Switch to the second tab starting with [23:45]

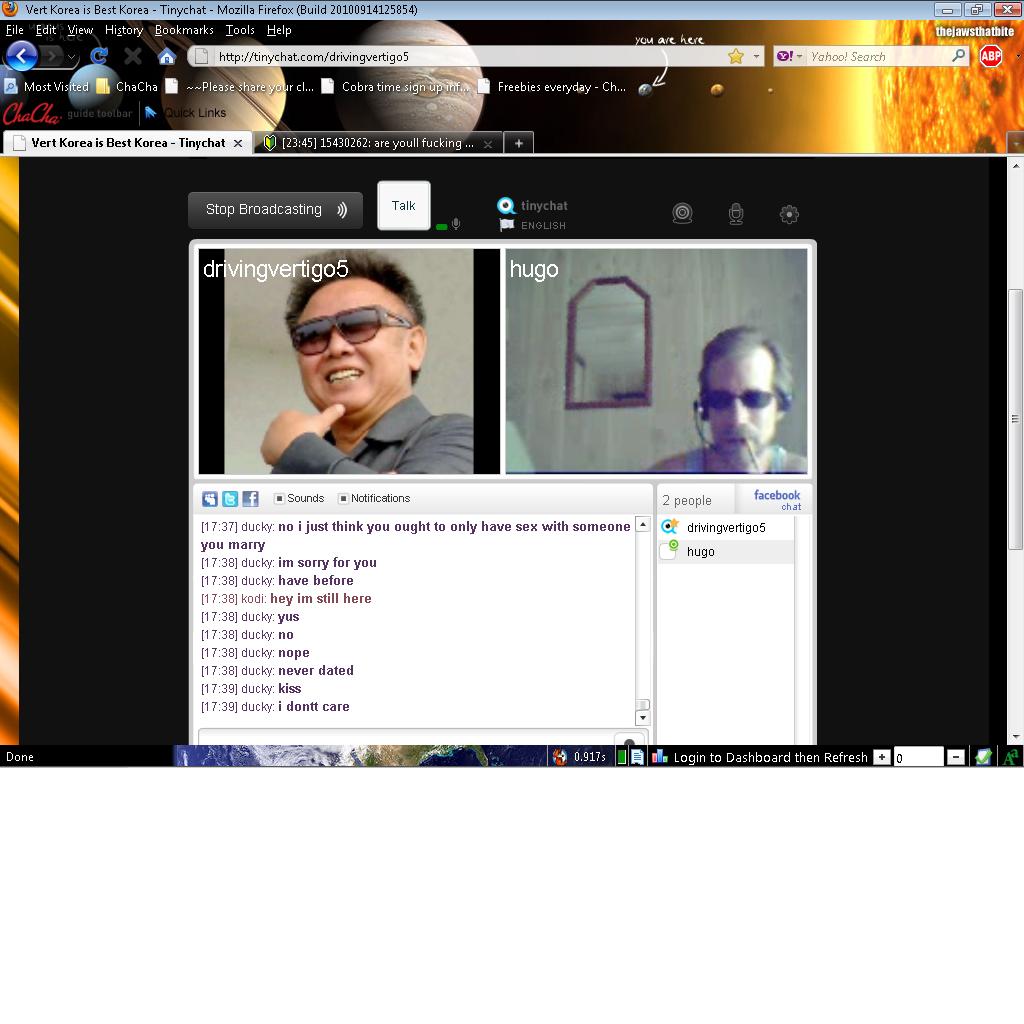tap(377, 143)
